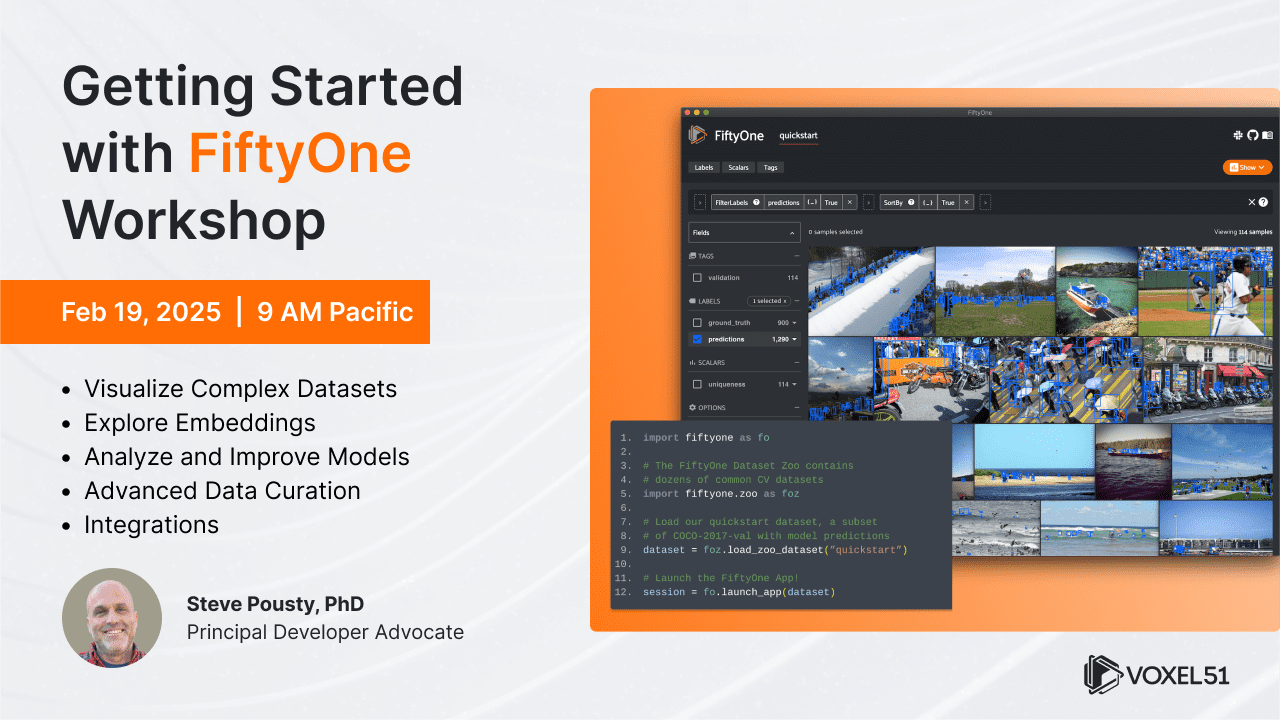Open the umbrella crosswalk sample image
Viewport: 1280px width, 720px height.
click(x=1065, y=379)
